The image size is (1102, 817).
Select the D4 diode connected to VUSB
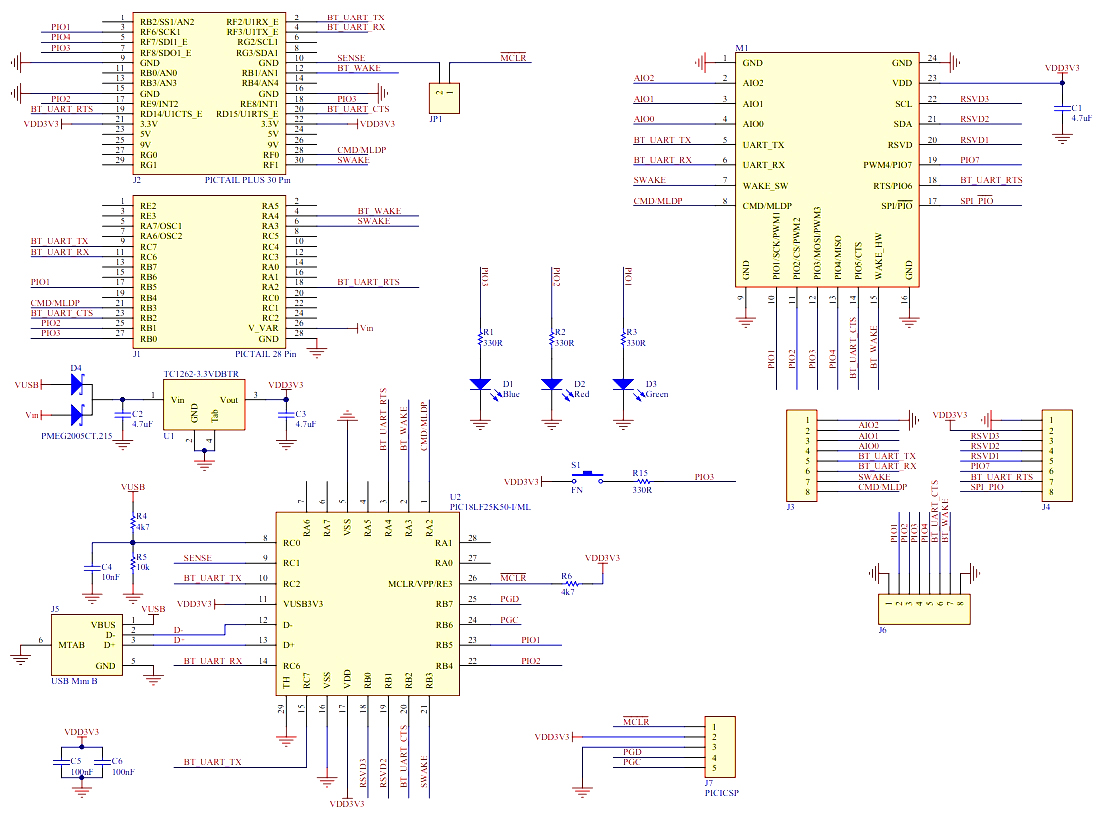[x=77, y=385]
